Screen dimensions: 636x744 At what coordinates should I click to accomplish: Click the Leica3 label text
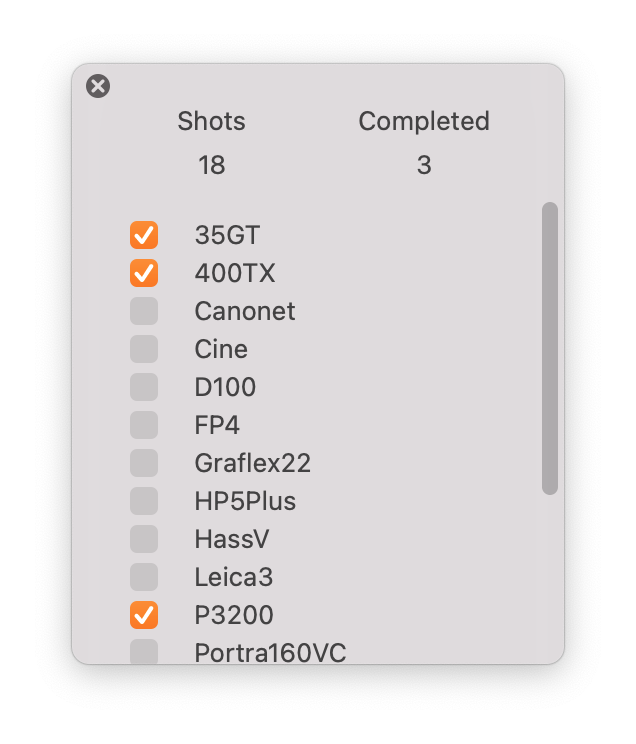pyautogui.click(x=233, y=577)
